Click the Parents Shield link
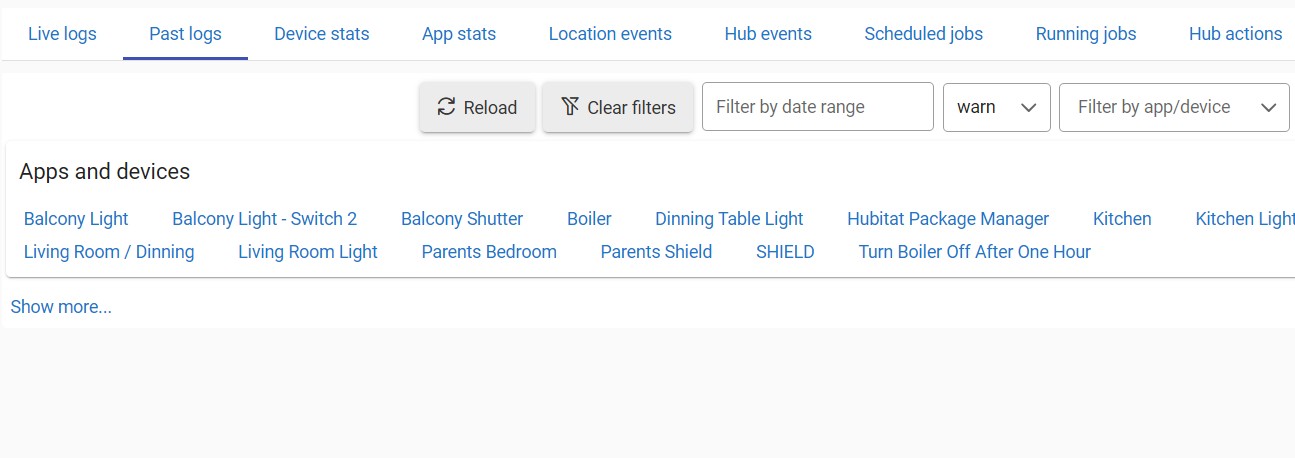 click(656, 252)
